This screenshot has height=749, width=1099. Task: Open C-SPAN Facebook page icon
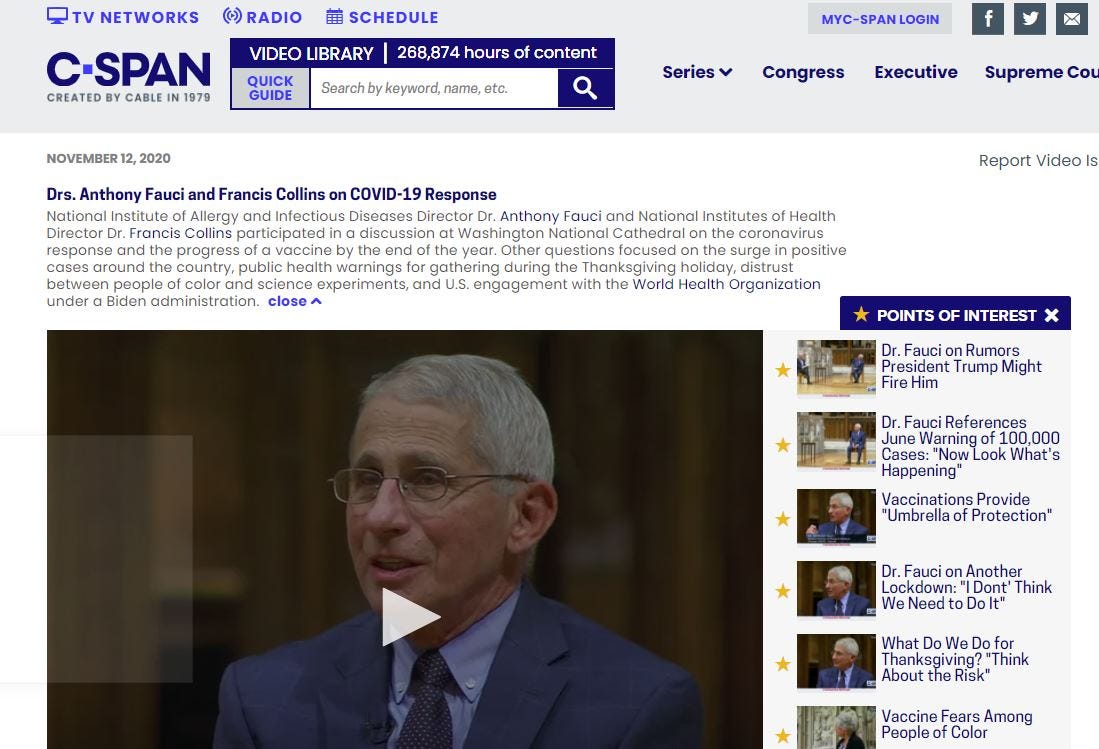(x=988, y=19)
